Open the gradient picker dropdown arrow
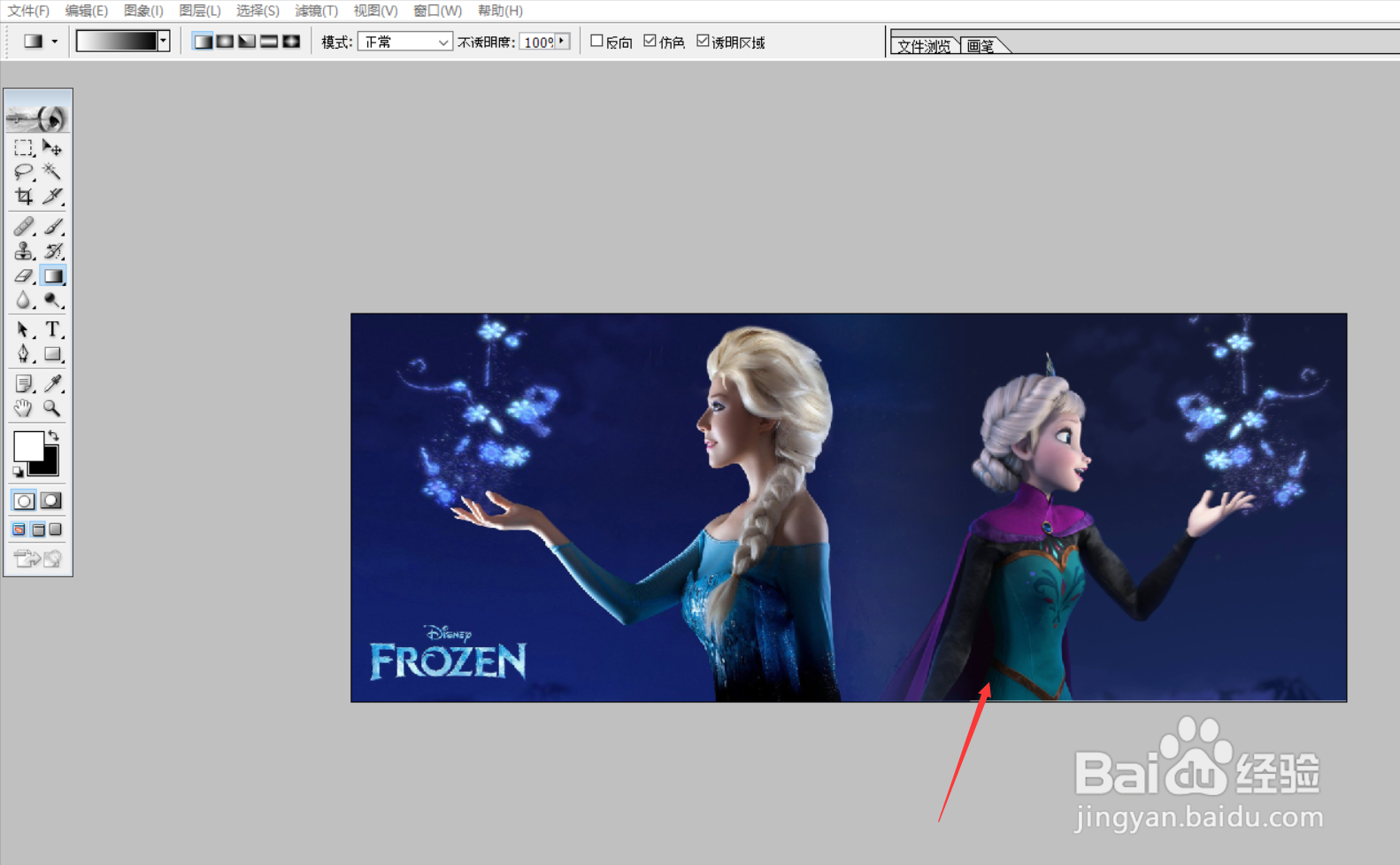Viewport: 1400px width, 865px height. 164,41
